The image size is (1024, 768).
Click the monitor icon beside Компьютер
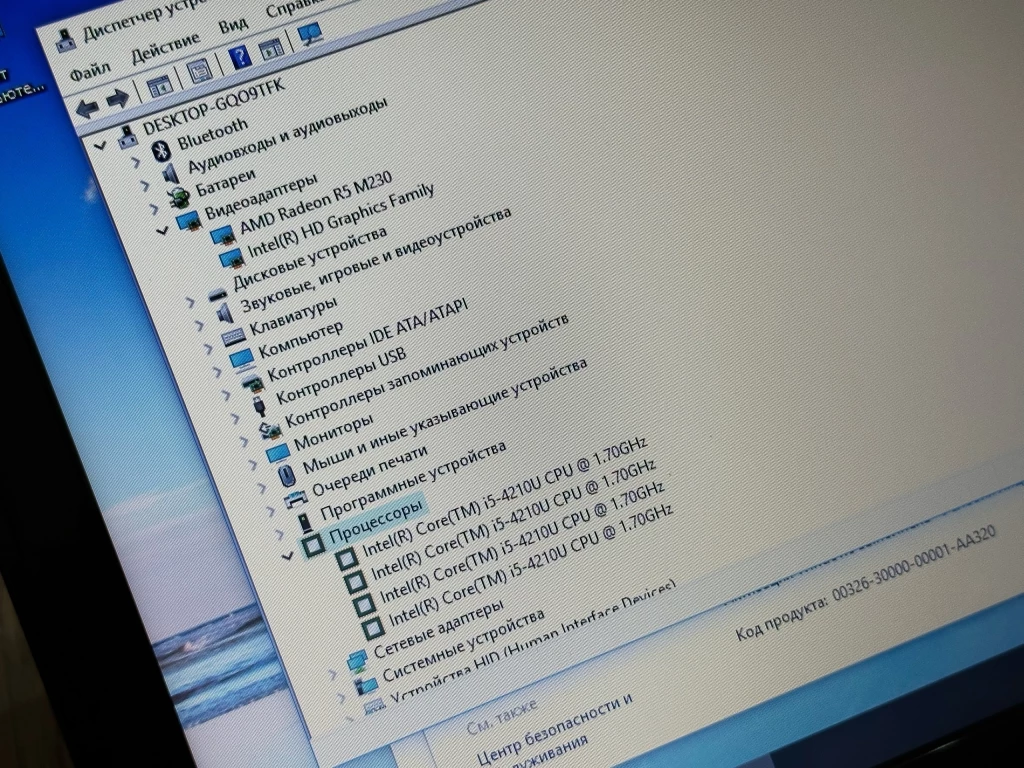coord(240,359)
